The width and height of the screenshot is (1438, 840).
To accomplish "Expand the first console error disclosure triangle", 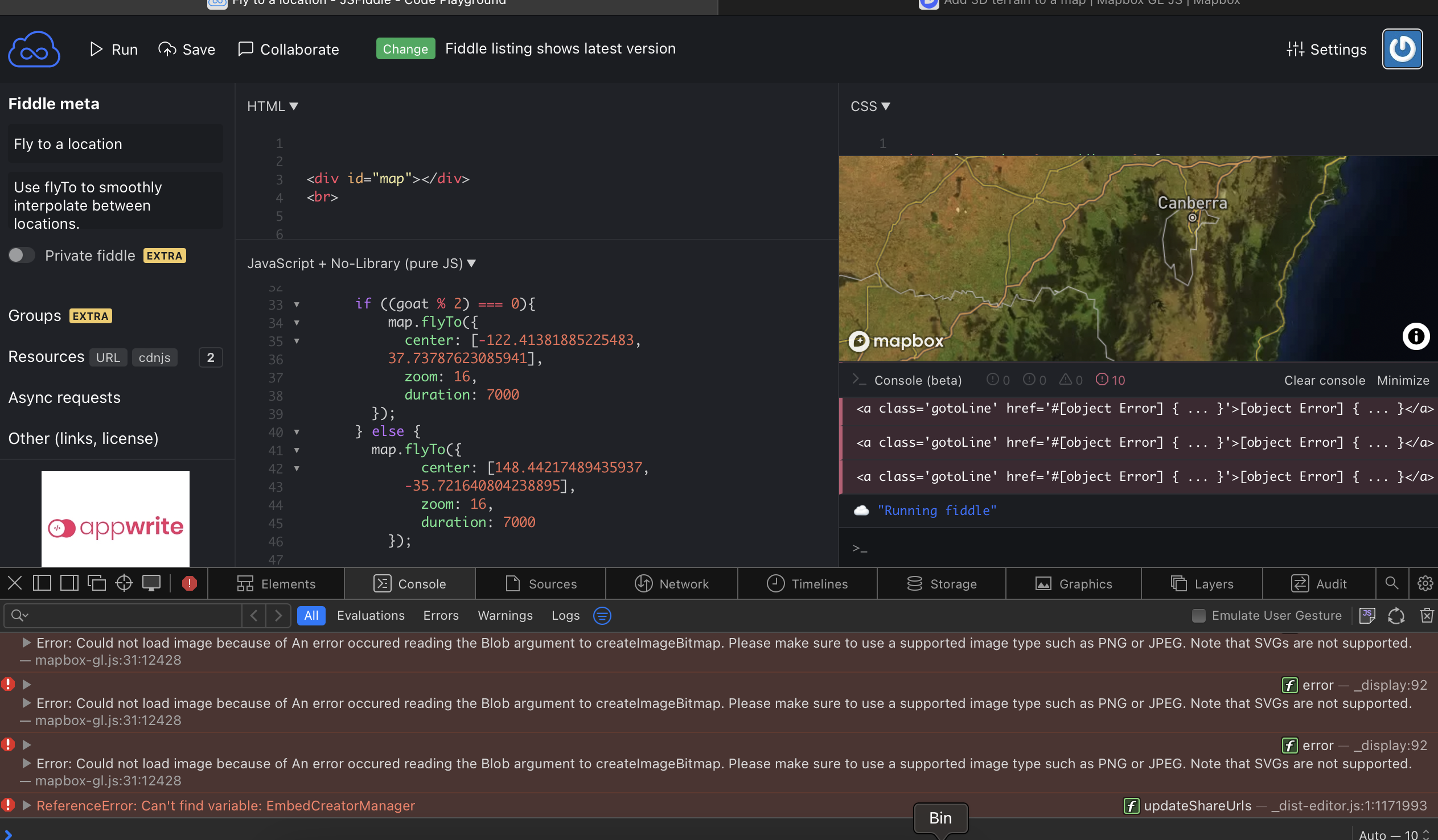I will (26, 643).
